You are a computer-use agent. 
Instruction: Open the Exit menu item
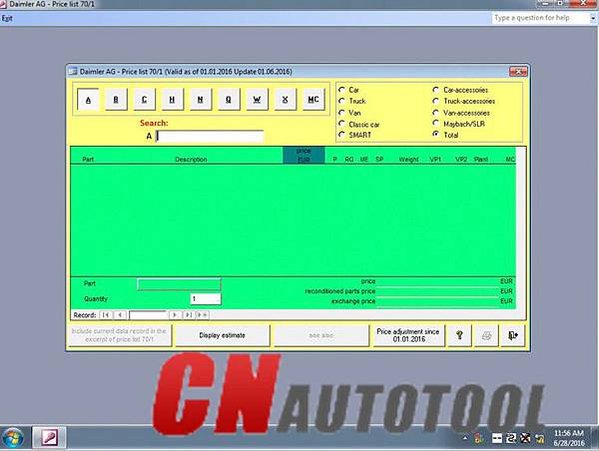[x=7, y=18]
